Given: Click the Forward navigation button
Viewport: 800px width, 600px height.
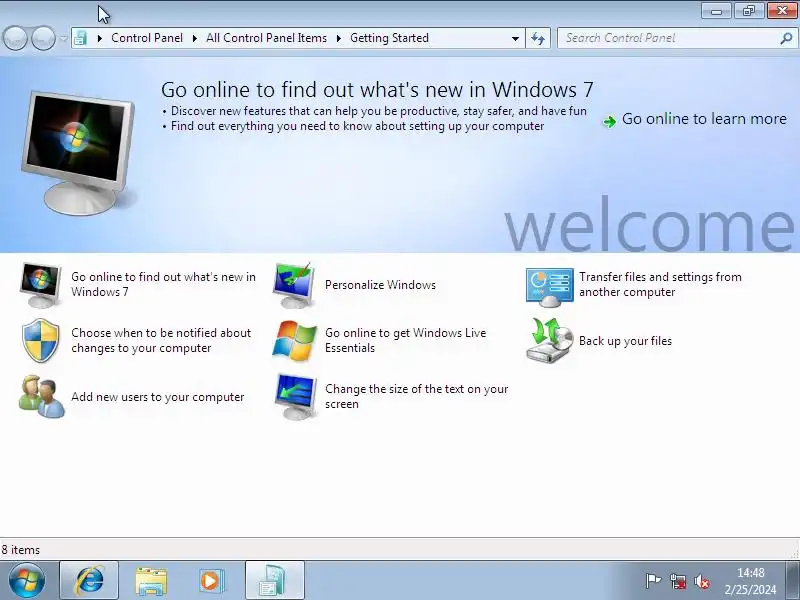Looking at the screenshot, I should click(43, 38).
